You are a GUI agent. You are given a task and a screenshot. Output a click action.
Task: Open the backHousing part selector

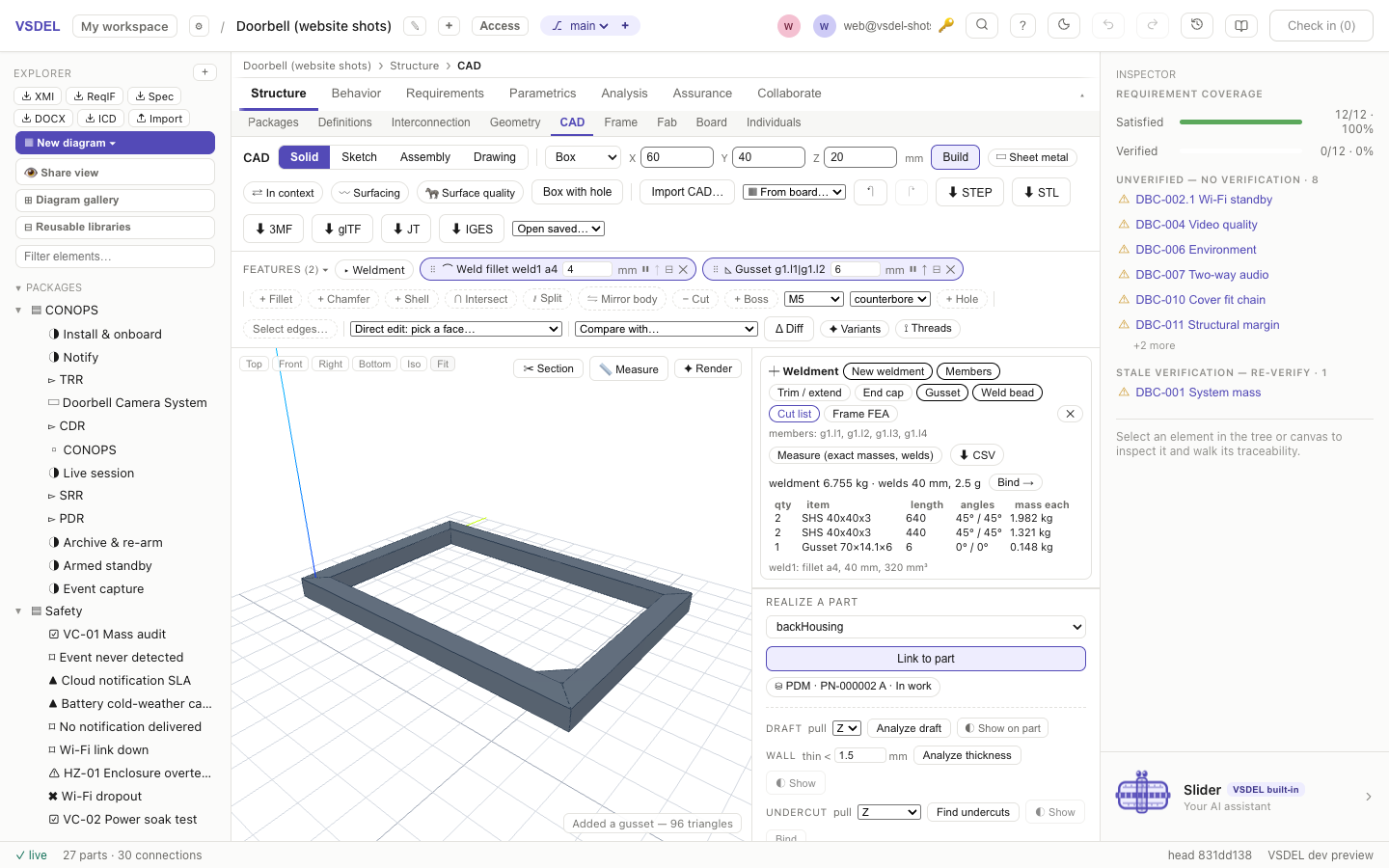[926, 627]
